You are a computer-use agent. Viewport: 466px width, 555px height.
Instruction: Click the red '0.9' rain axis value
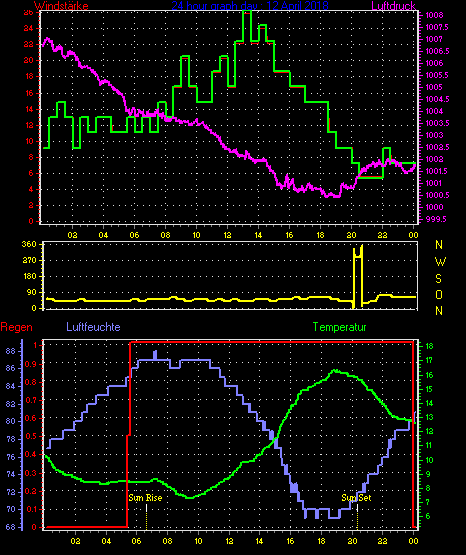30,364
